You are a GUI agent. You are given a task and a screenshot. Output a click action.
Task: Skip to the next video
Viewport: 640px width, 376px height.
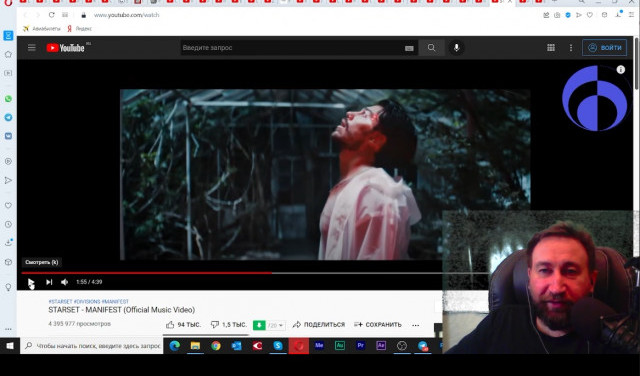pos(49,282)
